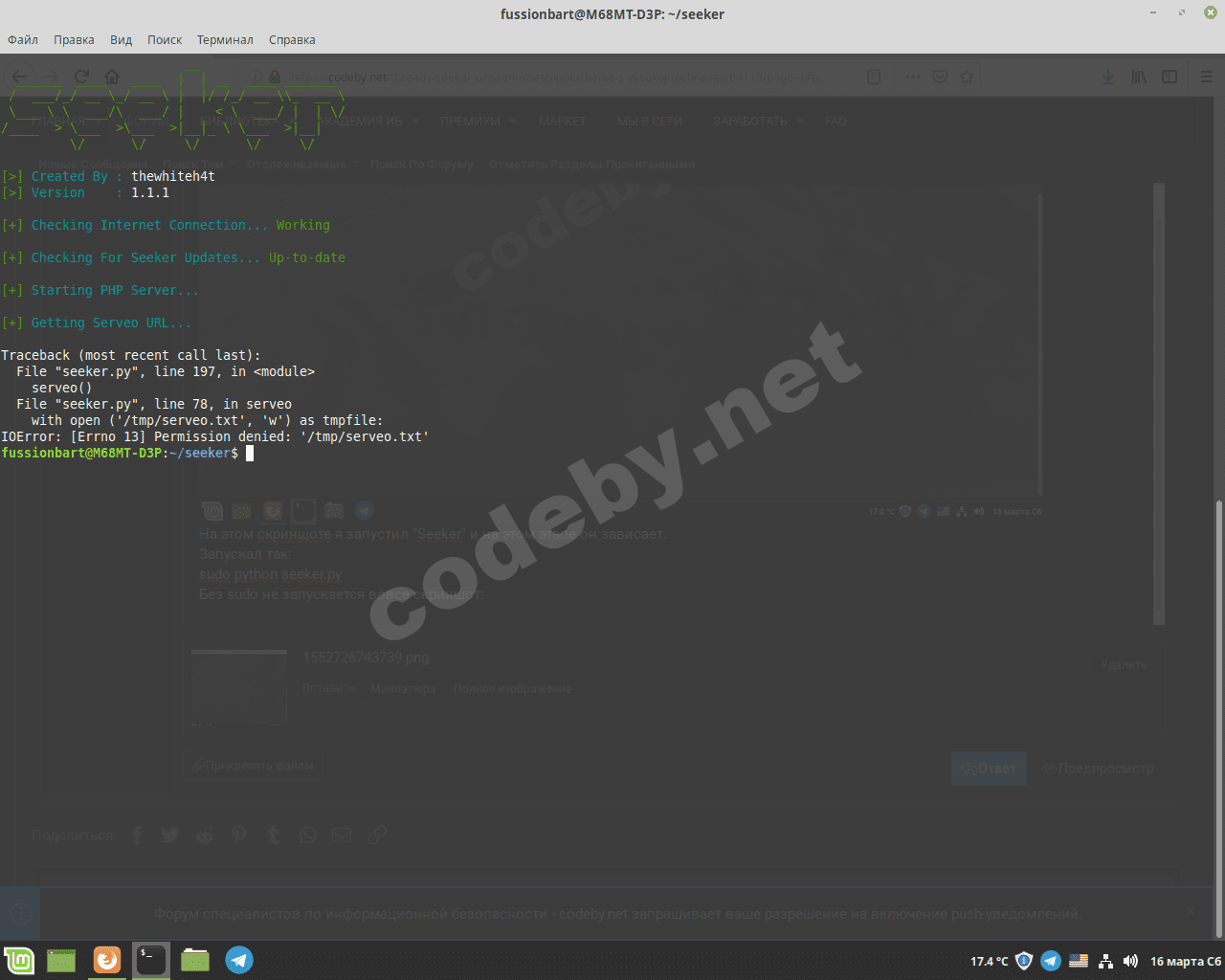Click the shield security tray icon
This screenshot has height=980, width=1225.
coord(1023,961)
